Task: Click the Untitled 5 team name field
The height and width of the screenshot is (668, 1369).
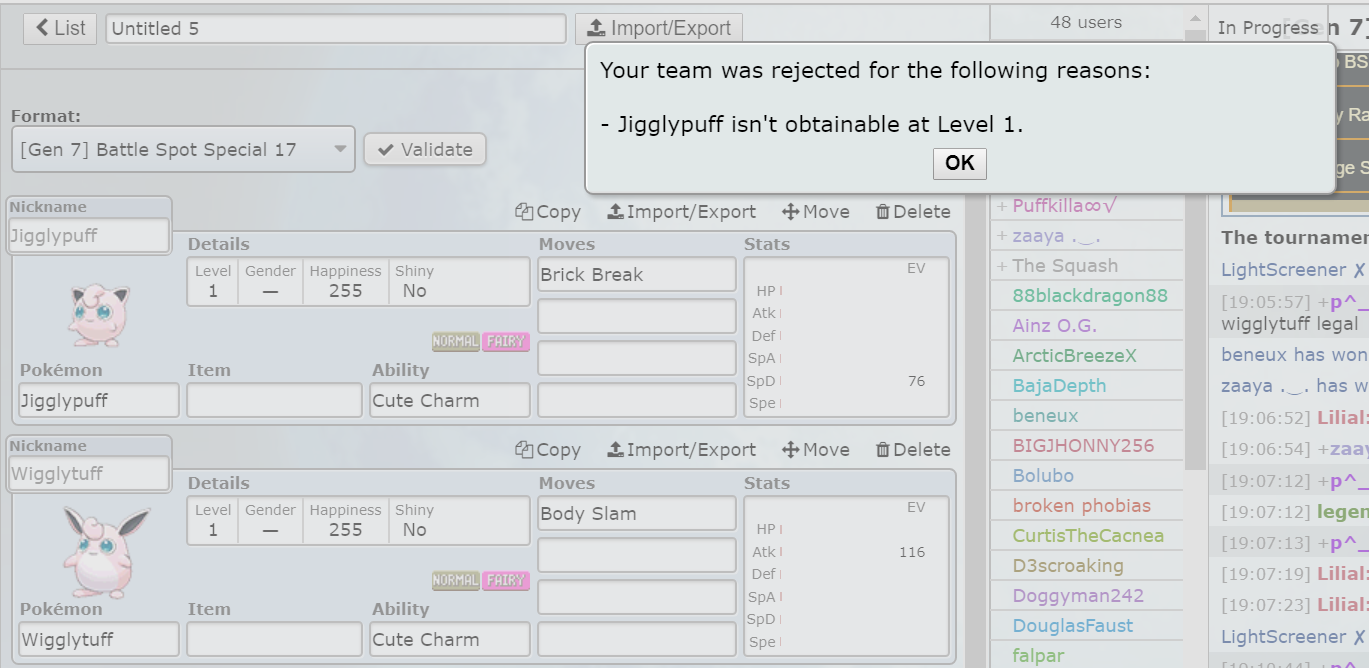Action: 336,28
